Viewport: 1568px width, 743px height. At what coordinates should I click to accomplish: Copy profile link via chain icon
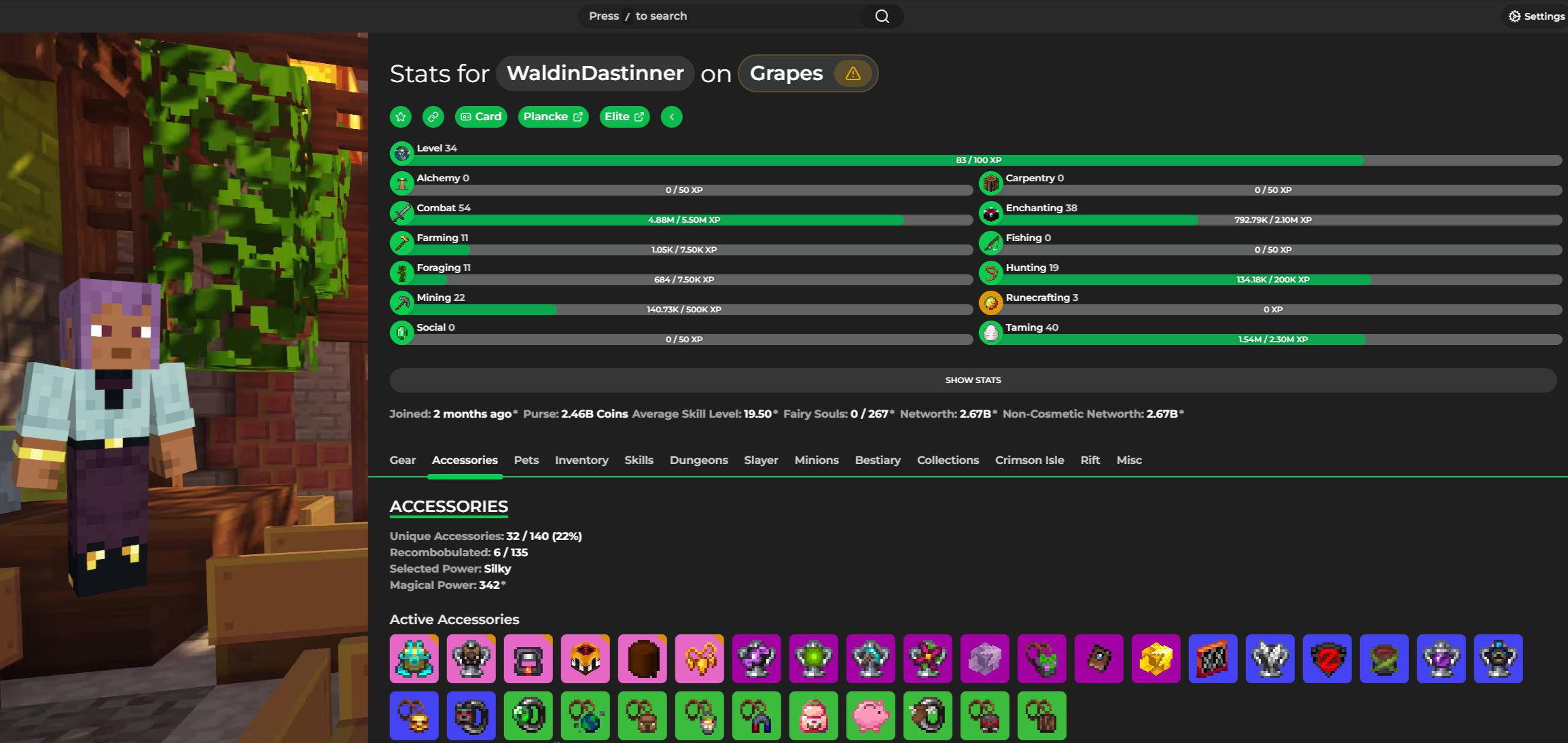(x=433, y=117)
